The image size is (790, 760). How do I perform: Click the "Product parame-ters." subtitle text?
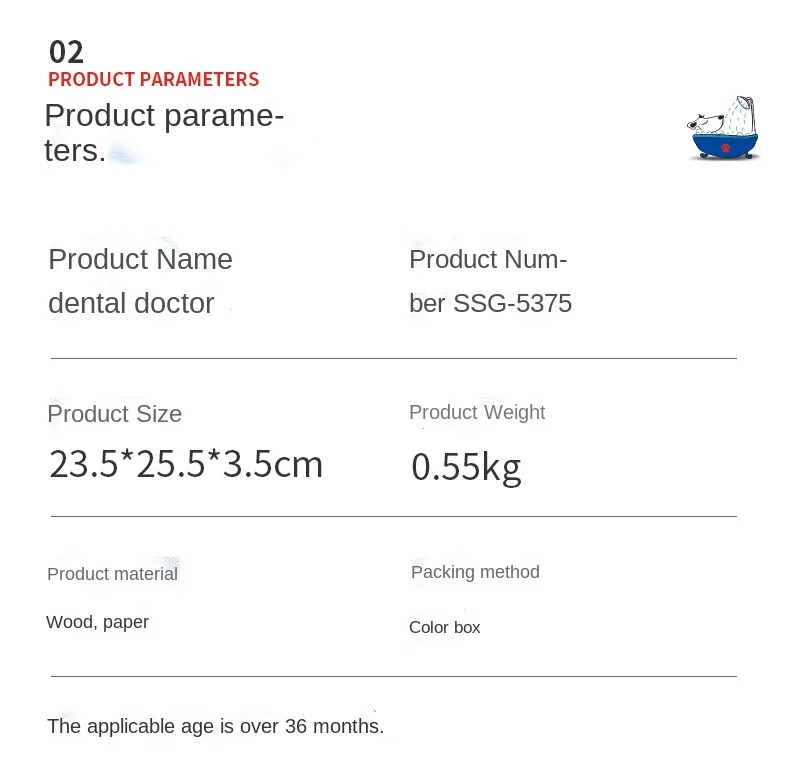[164, 132]
